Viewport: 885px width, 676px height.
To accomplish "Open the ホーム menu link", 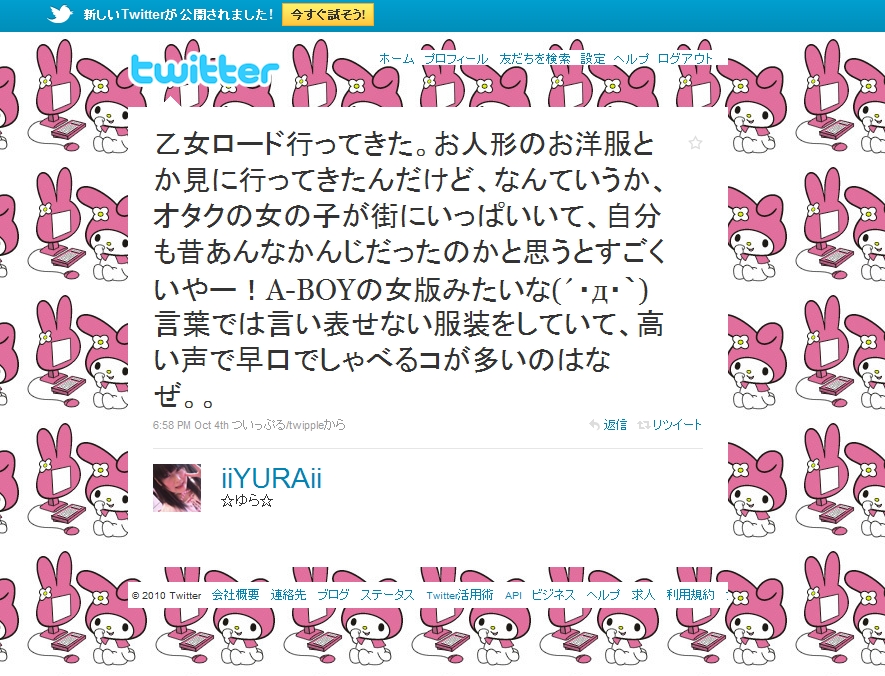I will point(397,59).
